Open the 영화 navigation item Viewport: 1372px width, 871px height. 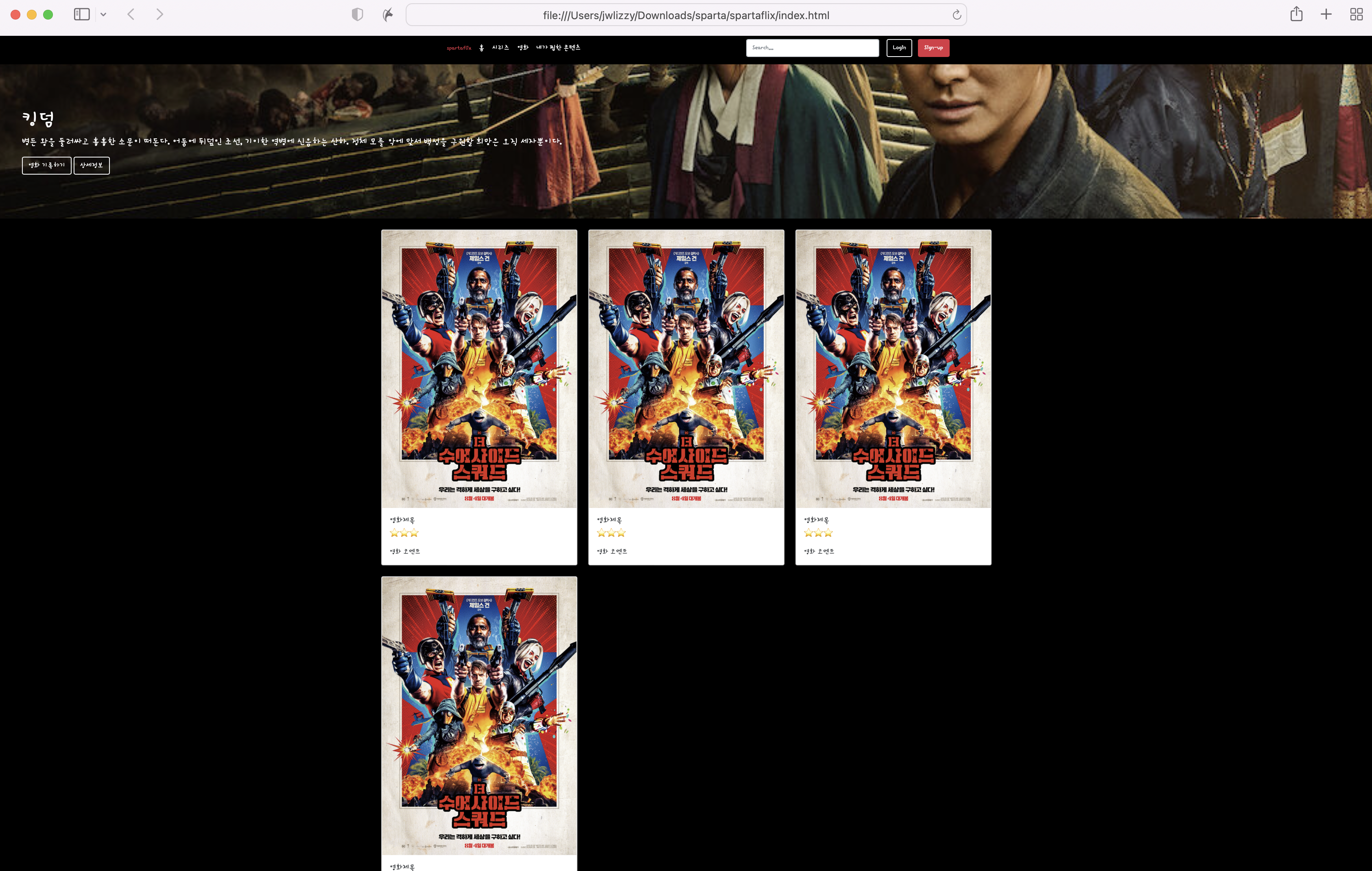pyautogui.click(x=523, y=48)
